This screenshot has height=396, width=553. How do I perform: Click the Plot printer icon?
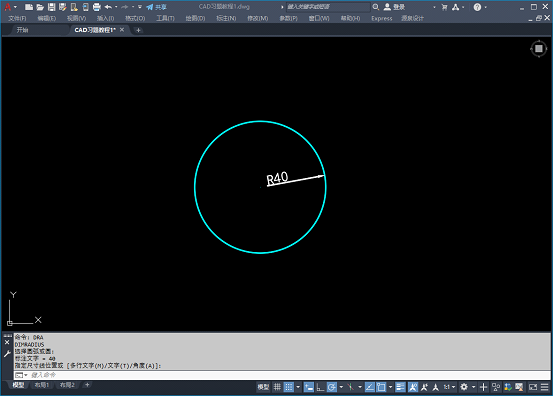click(97, 7)
